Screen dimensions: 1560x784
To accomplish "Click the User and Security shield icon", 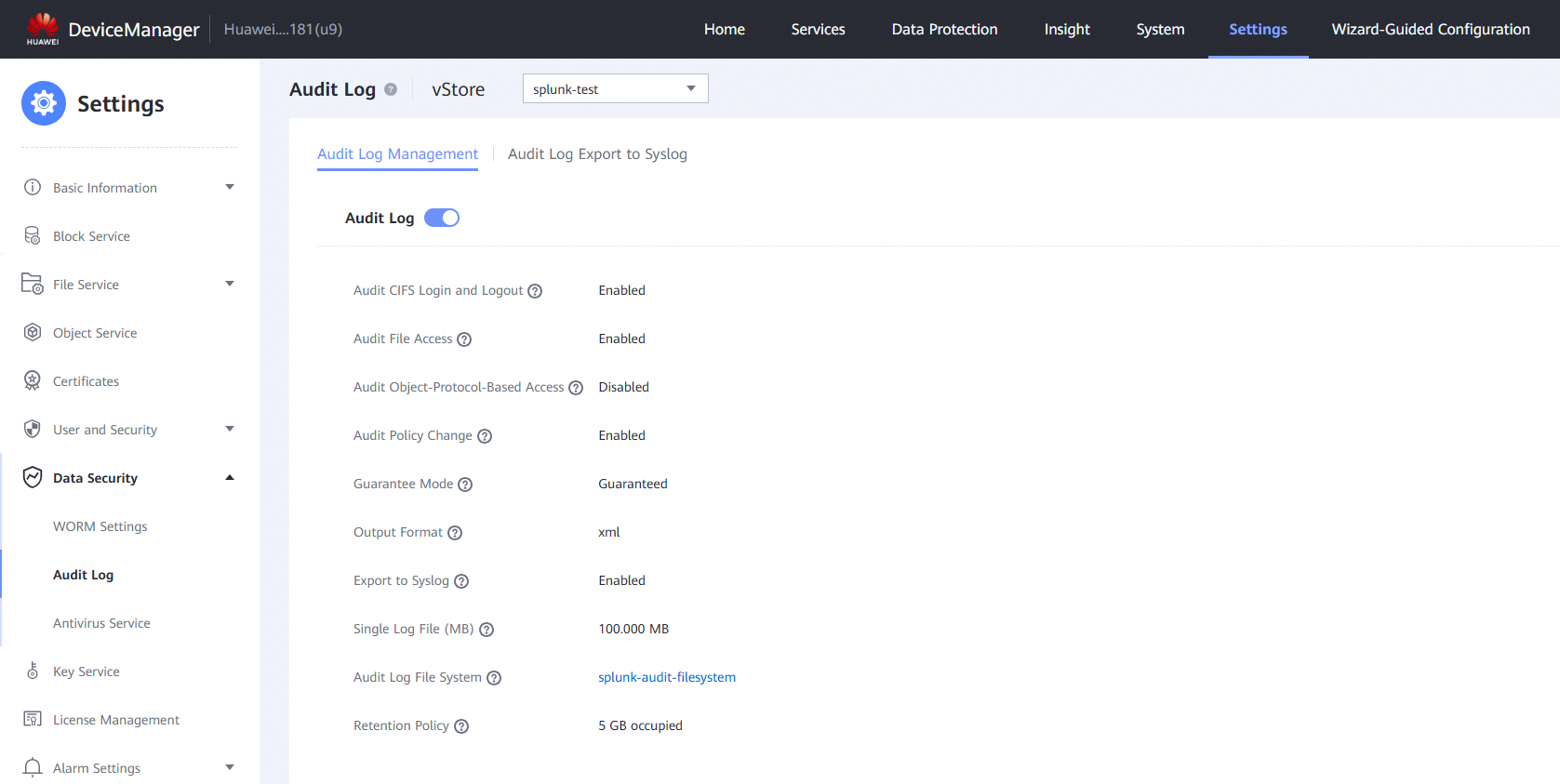I will [33, 429].
